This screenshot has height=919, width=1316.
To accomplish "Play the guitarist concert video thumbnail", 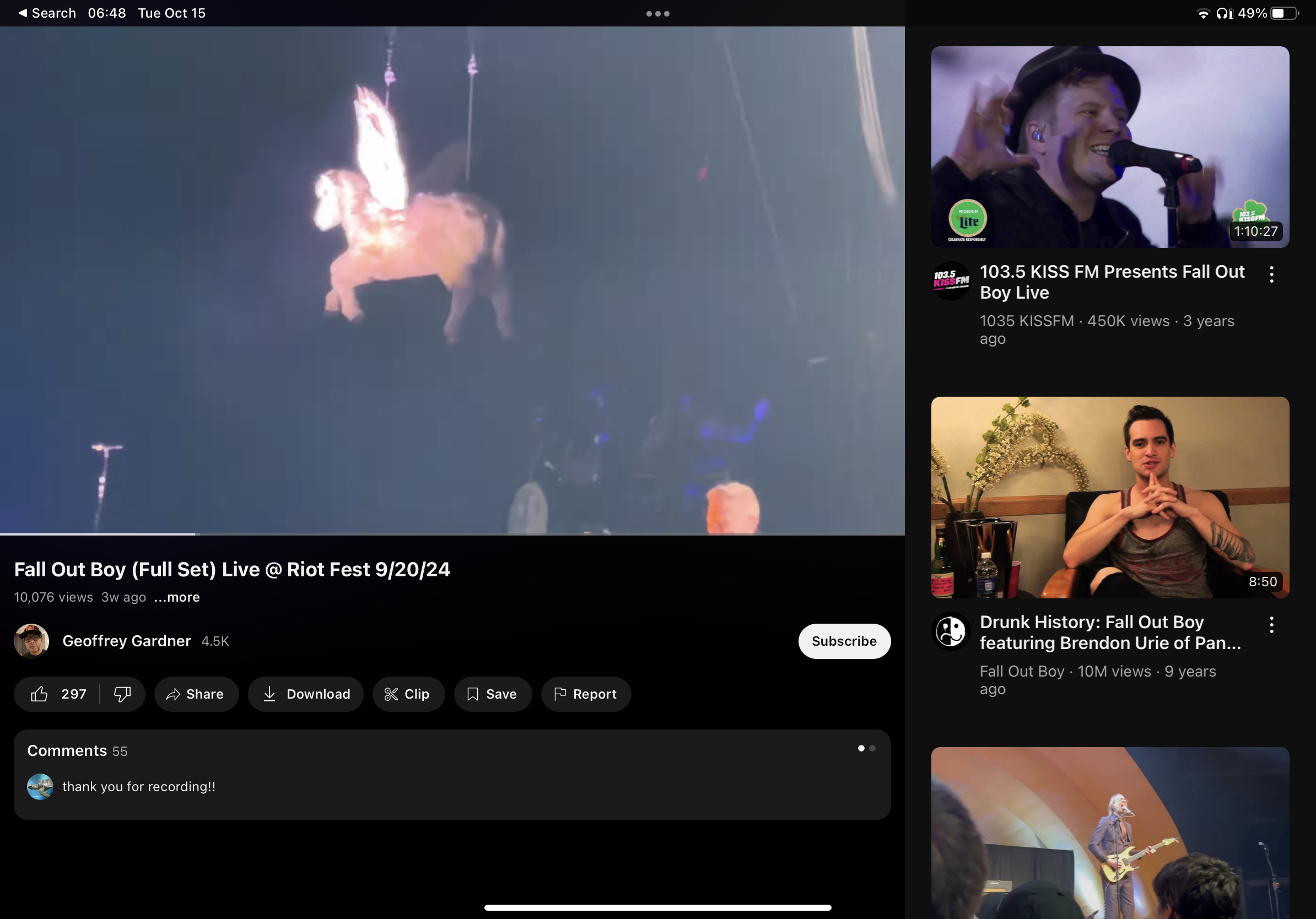I will [x=1110, y=832].
